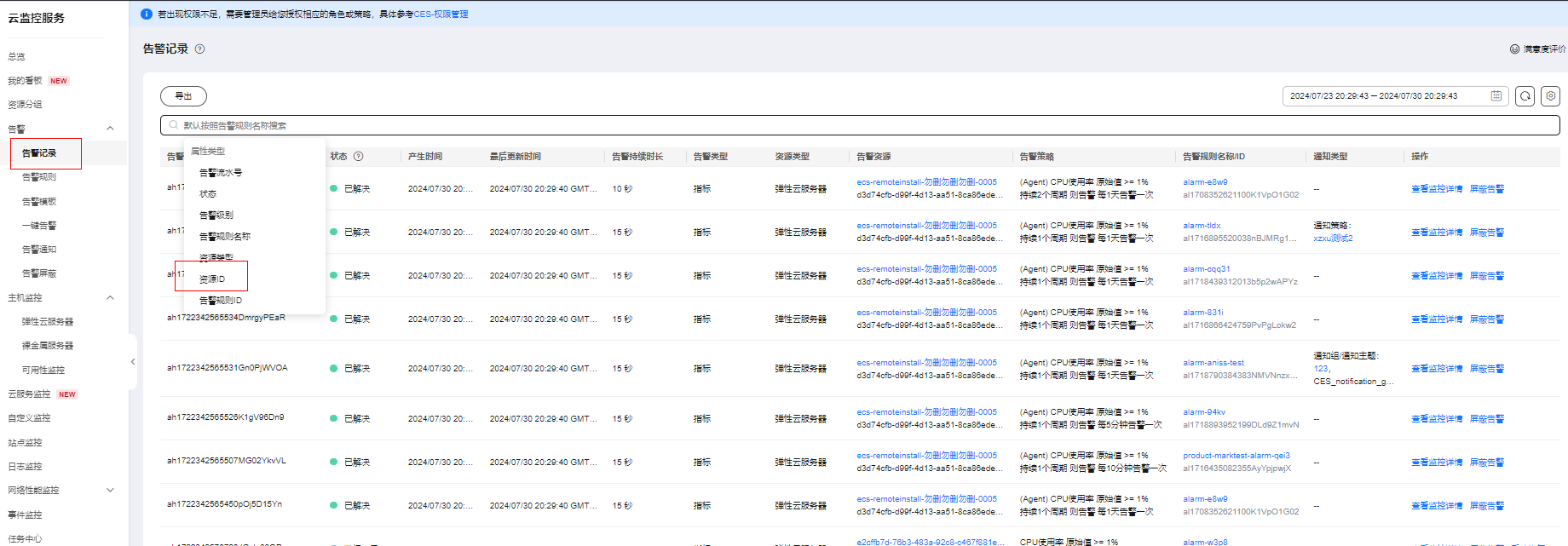The height and width of the screenshot is (546, 1568).
Task: Collapse the 主机监控 sidebar section
Action: 110,298
